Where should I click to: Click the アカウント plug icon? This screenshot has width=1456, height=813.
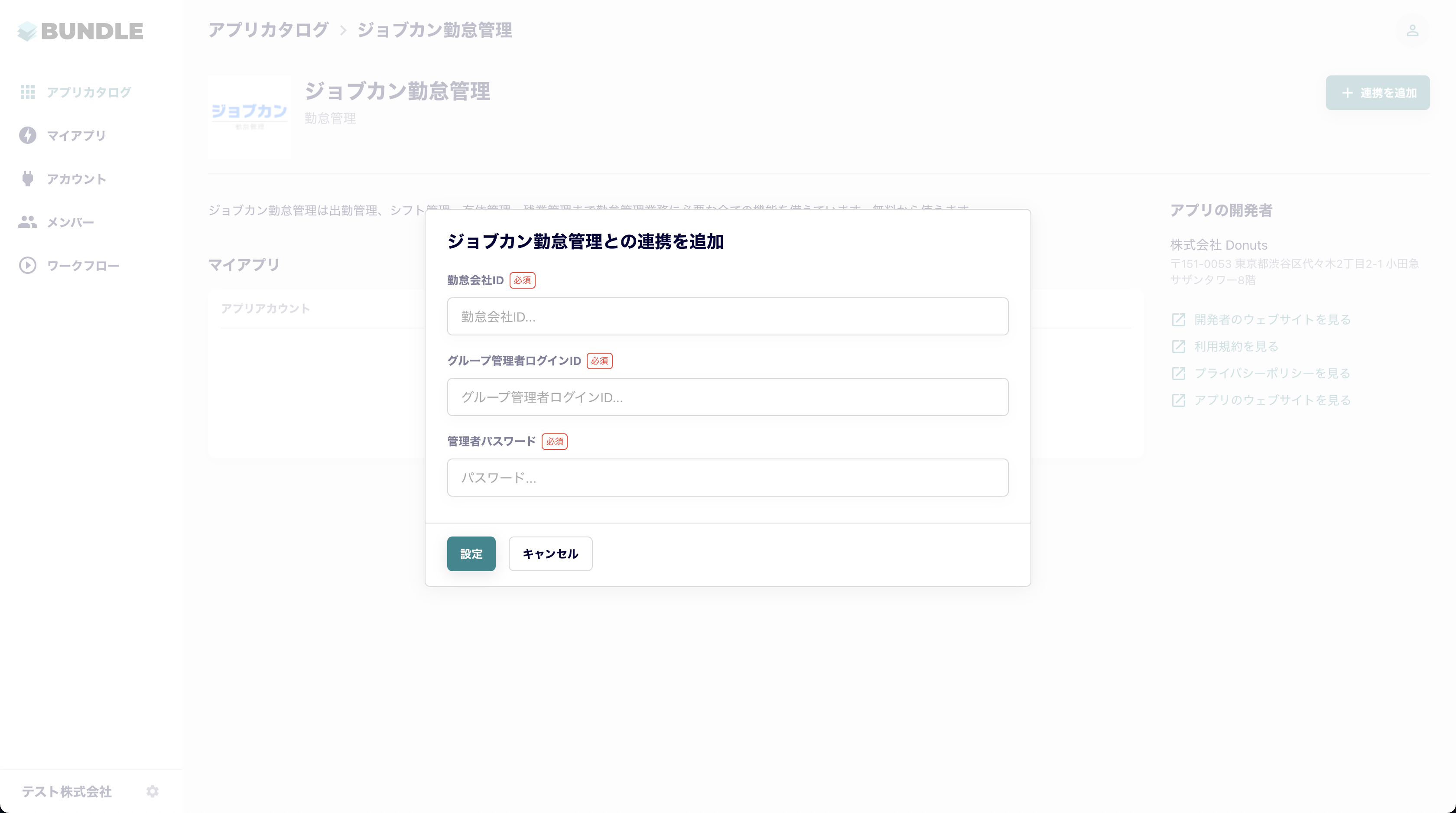28,179
